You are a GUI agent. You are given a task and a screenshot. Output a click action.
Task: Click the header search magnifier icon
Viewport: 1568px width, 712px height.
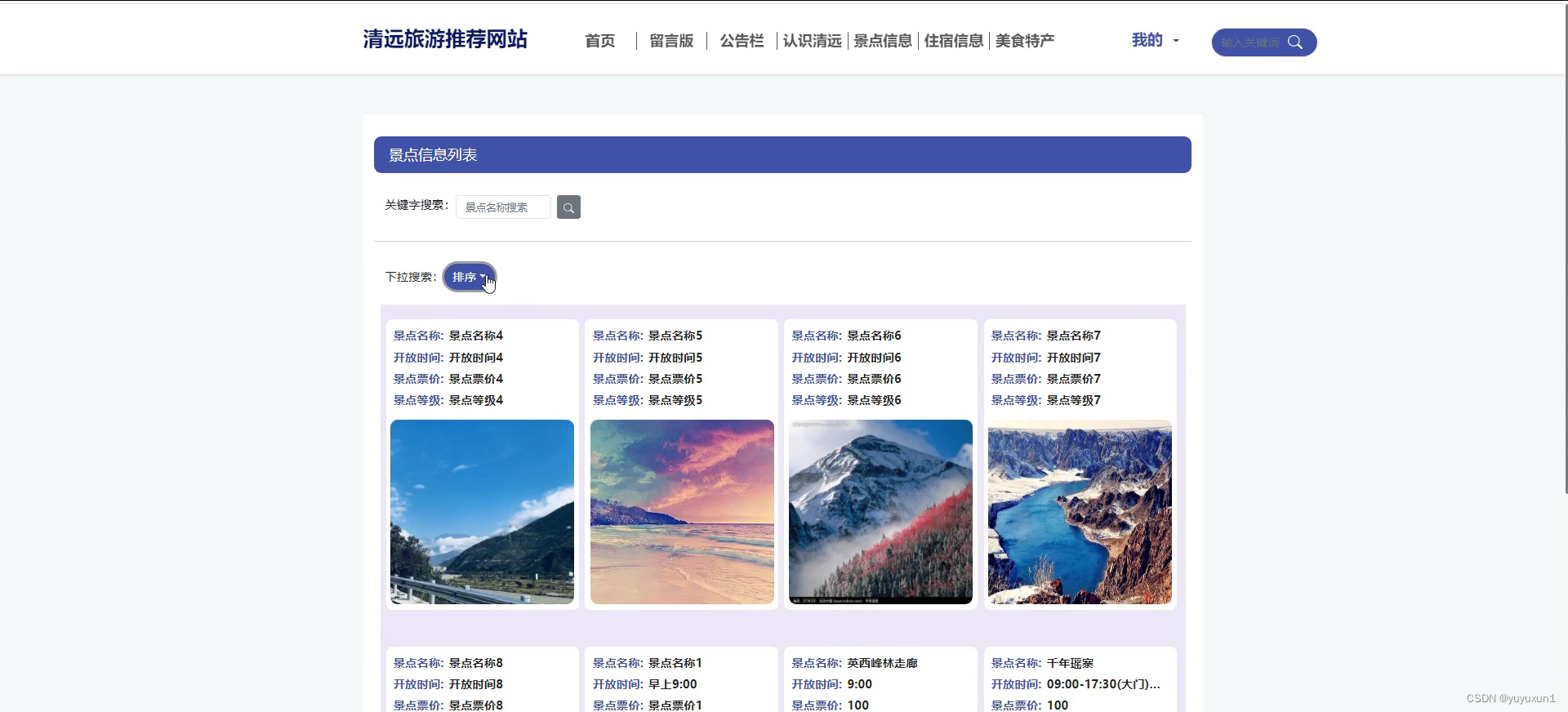1295,42
